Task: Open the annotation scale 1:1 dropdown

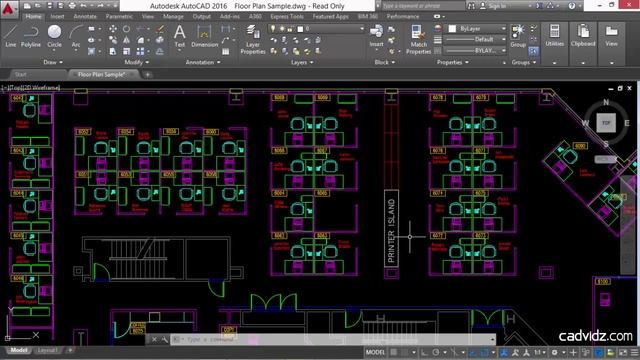Action: (x=540, y=352)
